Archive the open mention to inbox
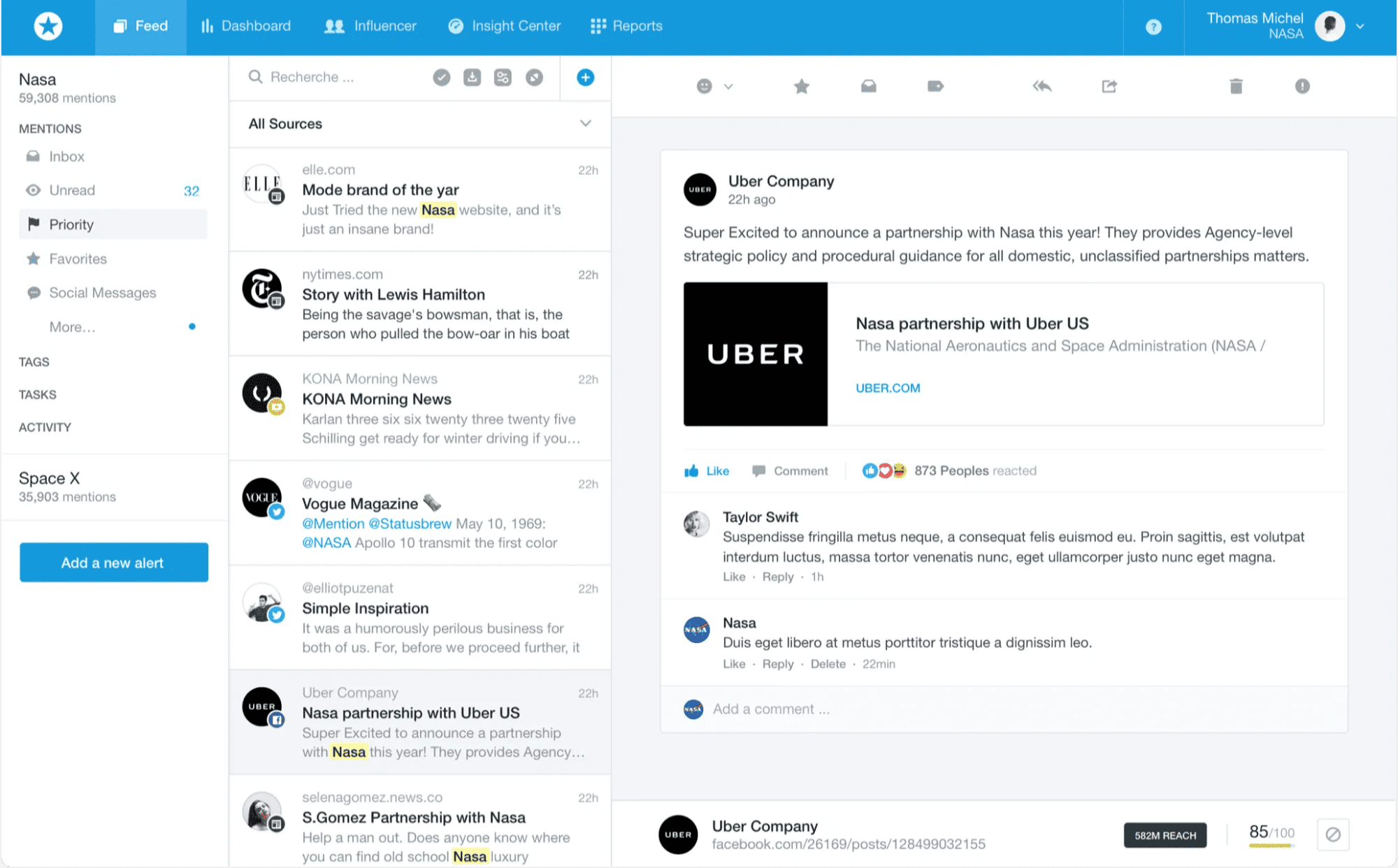Image resolution: width=1398 pixels, height=868 pixels. click(x=869, y=86)
